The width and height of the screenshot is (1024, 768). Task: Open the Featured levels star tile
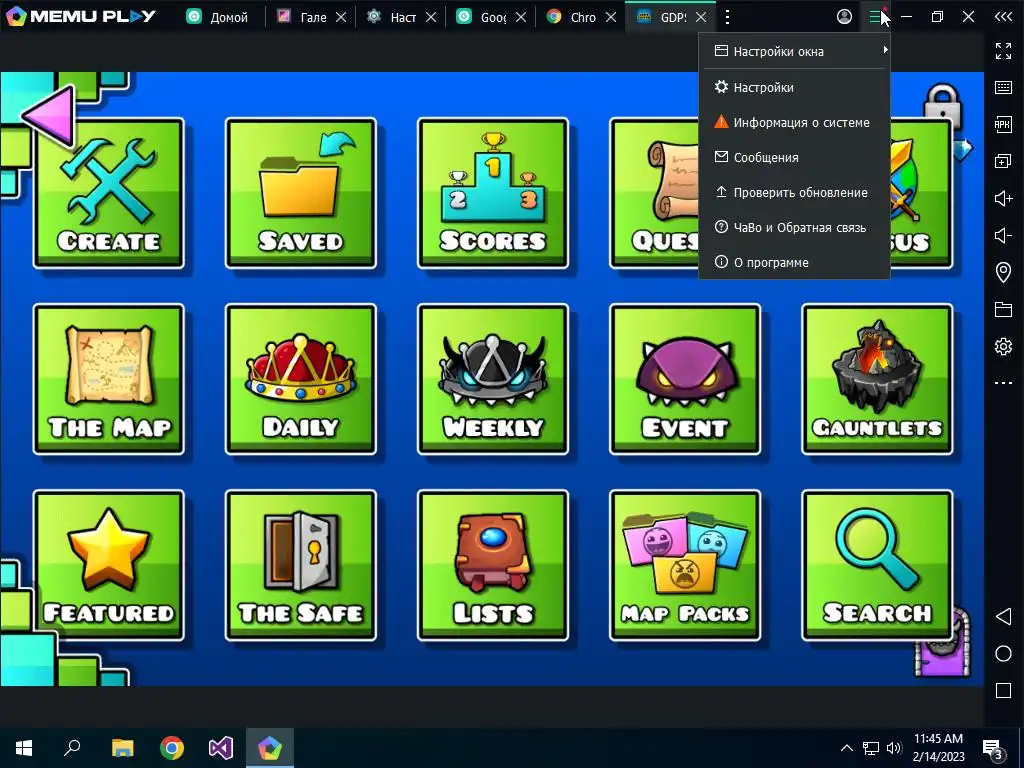tap(108, 566)
